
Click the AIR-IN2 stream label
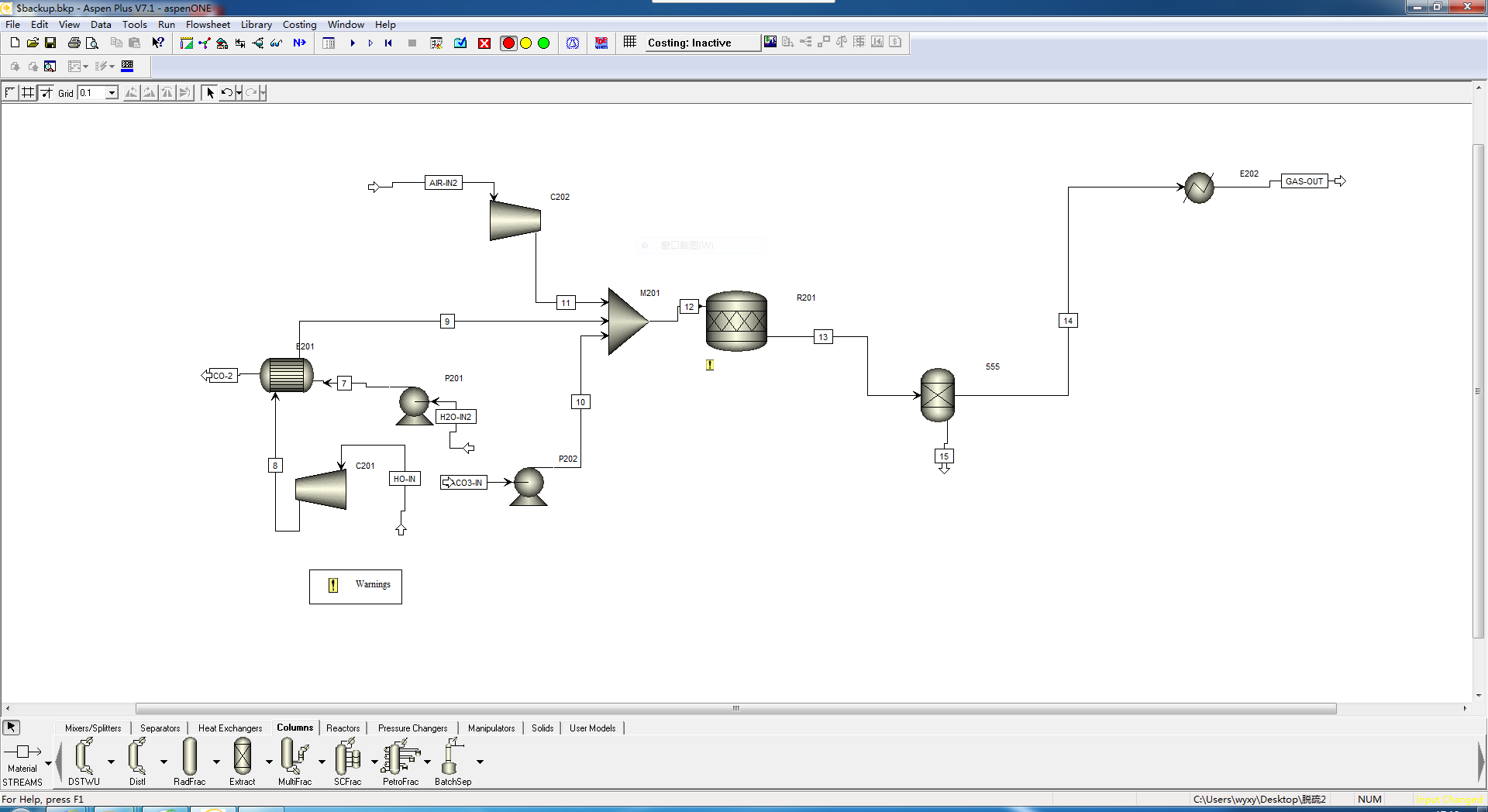tap(443, 183)
